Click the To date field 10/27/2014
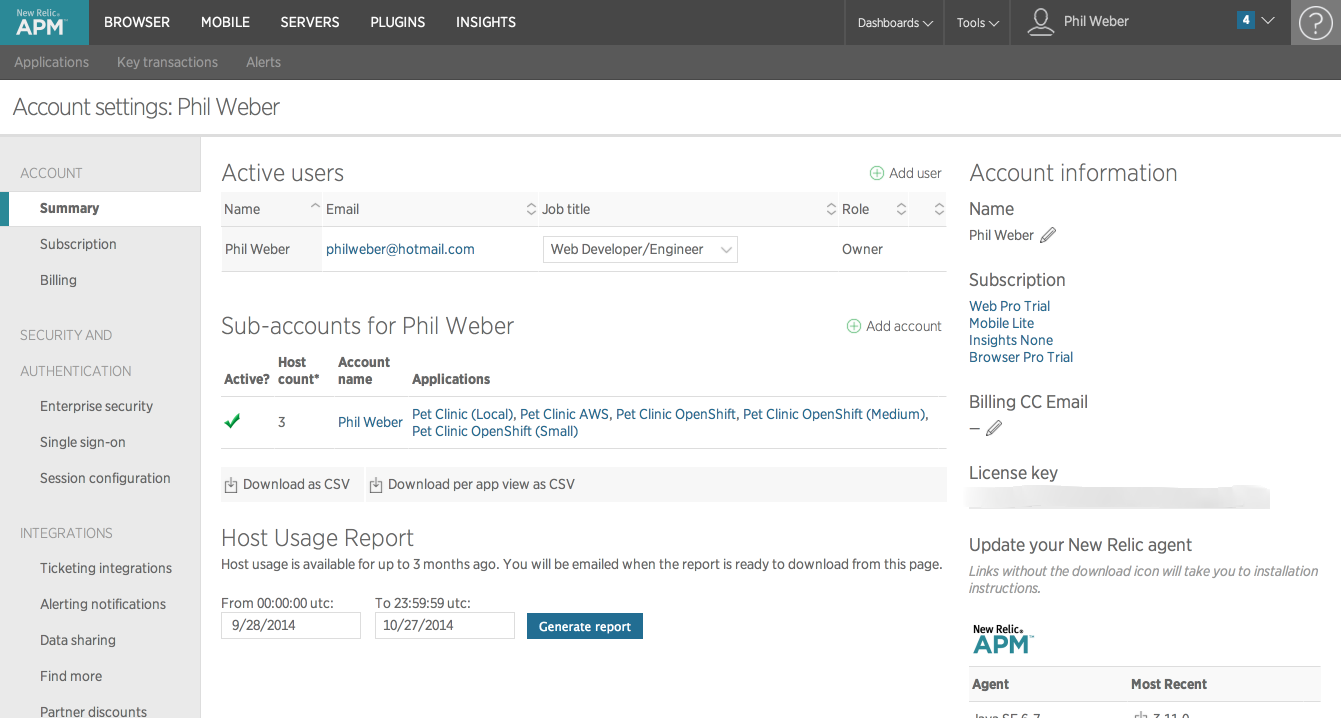 445,626
